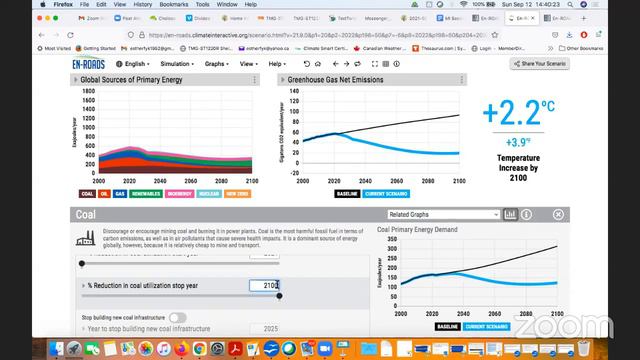Viewport: 640px width, 360px height.
Task: Bookmark this page with the star icon
Action: tap(495, 35)
